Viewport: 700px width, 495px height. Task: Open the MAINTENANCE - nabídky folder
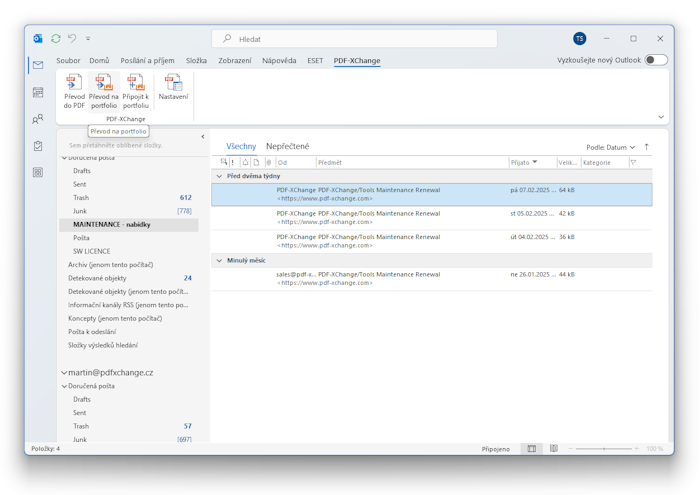[x=129, y=225]
